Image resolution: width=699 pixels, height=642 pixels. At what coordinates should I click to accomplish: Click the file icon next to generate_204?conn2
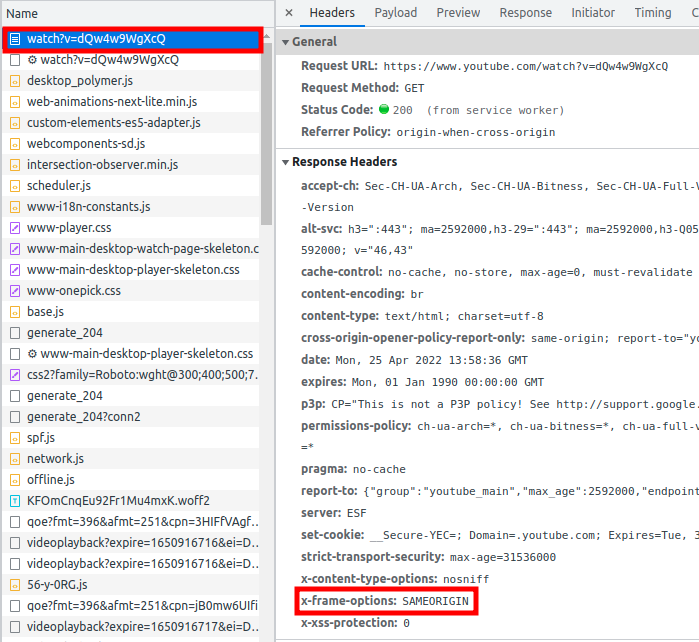point(15,417)
